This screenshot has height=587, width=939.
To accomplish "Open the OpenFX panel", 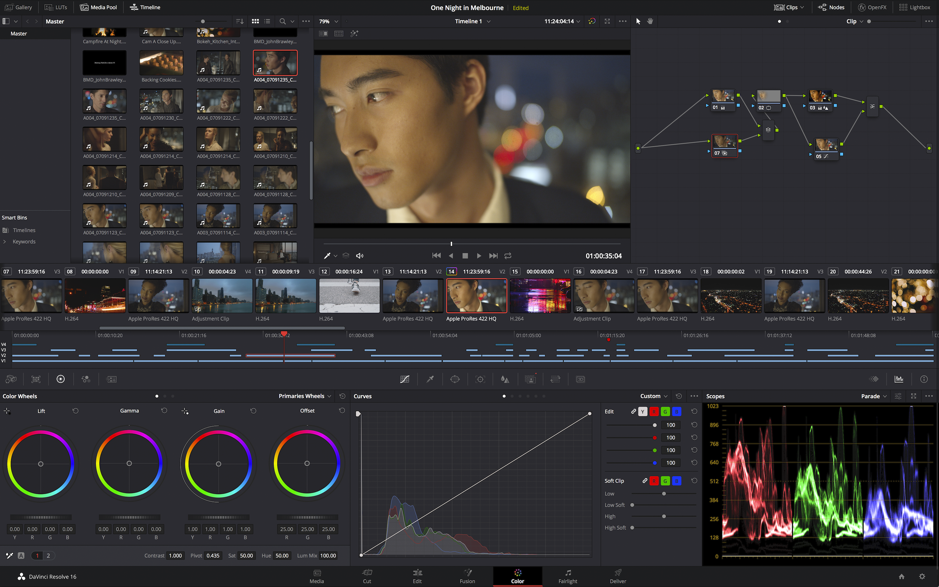I will coord(876,7).
